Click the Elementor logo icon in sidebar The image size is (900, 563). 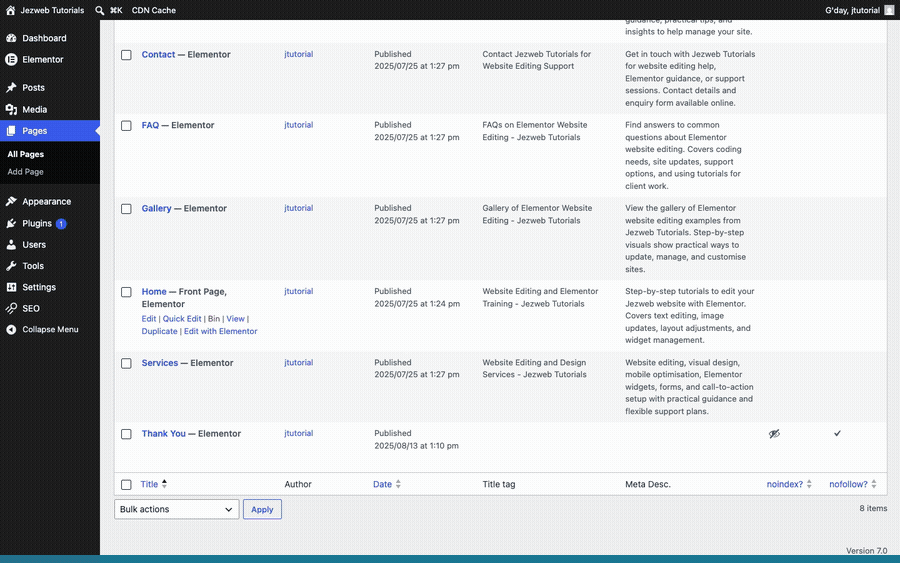(x=11, y=59)
